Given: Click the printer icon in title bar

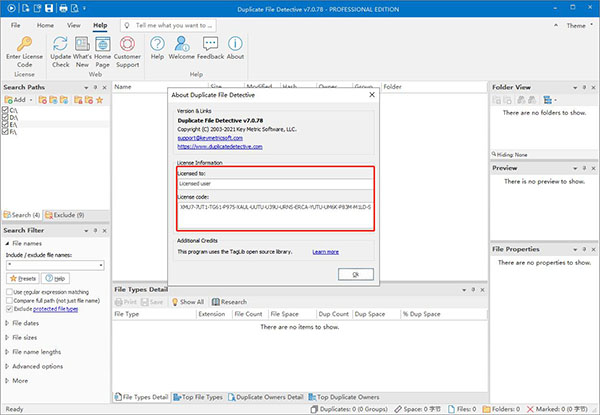Looking at the screenshot, I should click(x=64, y=8).
